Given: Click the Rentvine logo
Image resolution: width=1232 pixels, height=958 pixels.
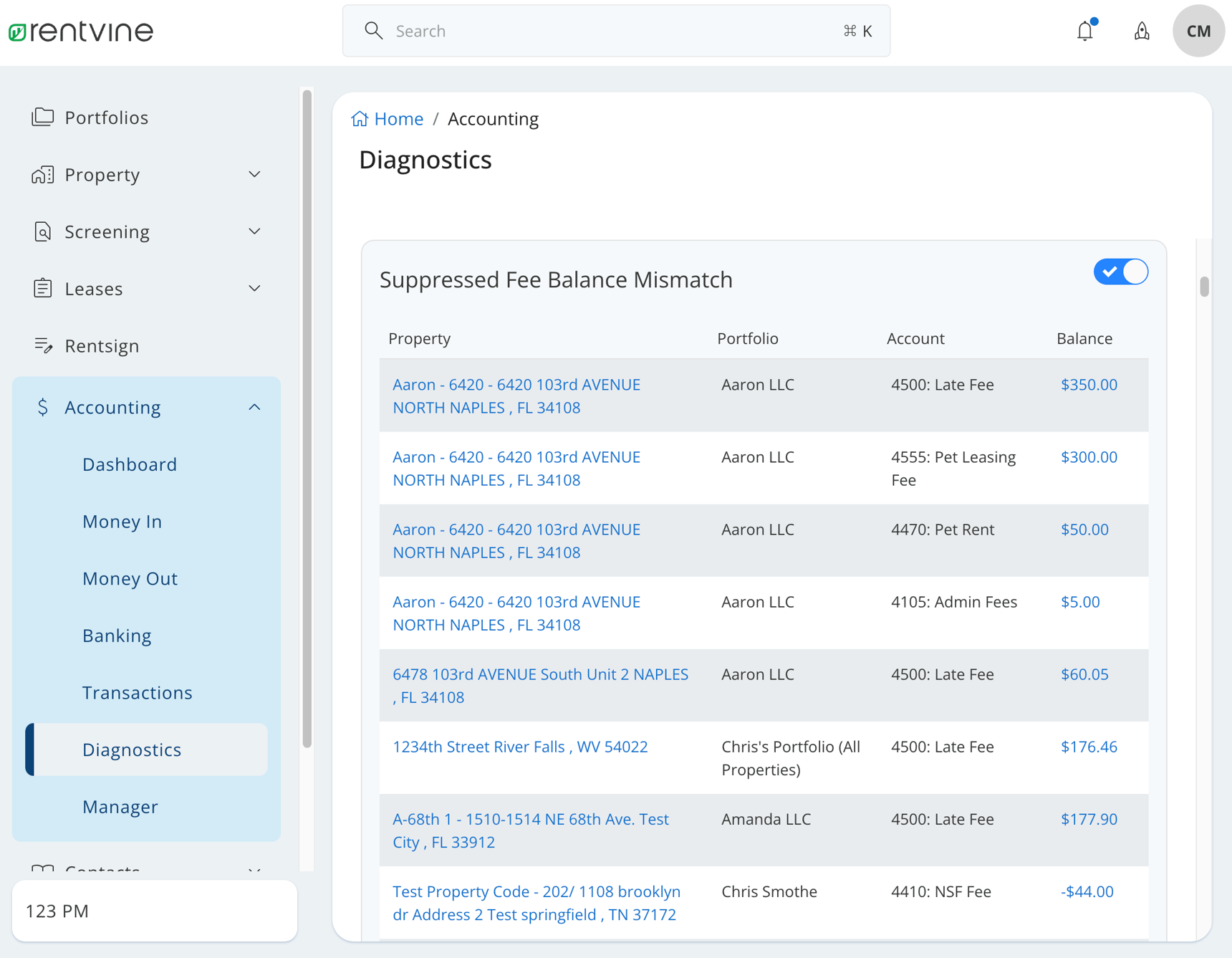Looking at the screenshot, I should click(x=81, y=31).
